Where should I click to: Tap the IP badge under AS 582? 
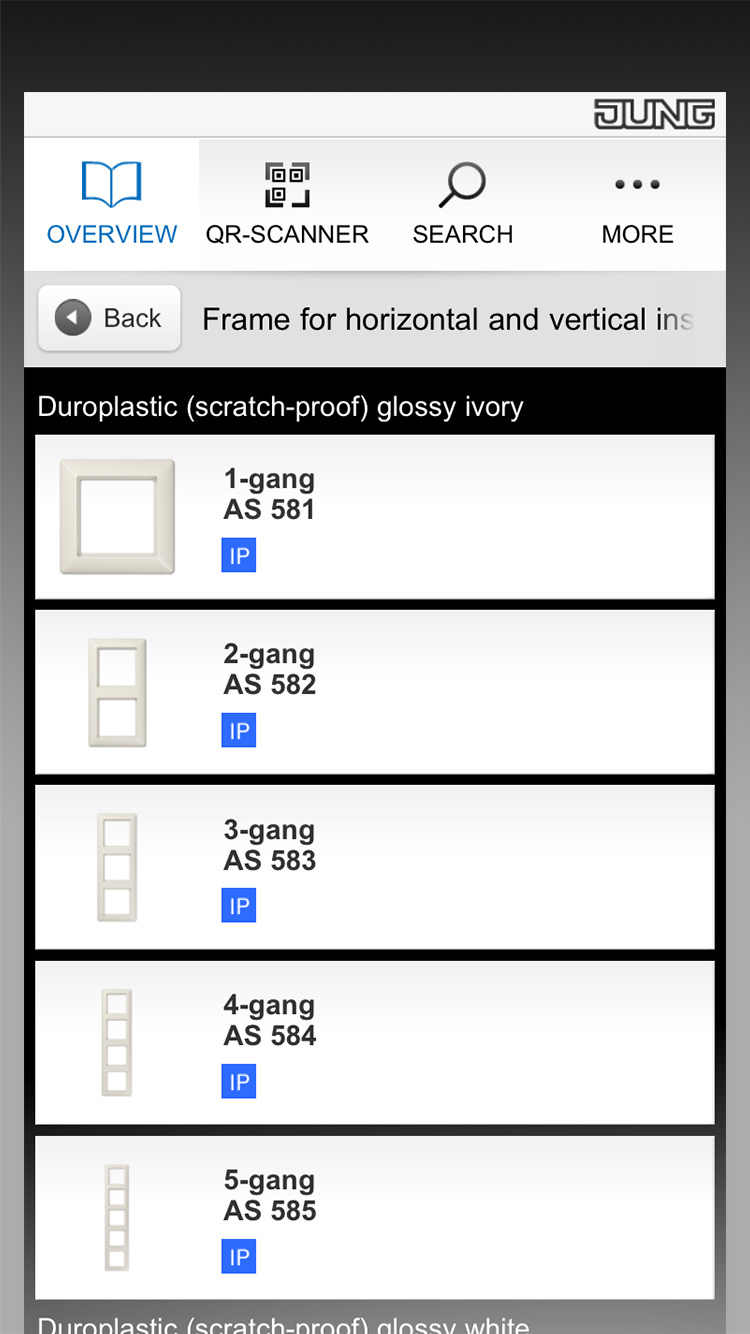239,730
